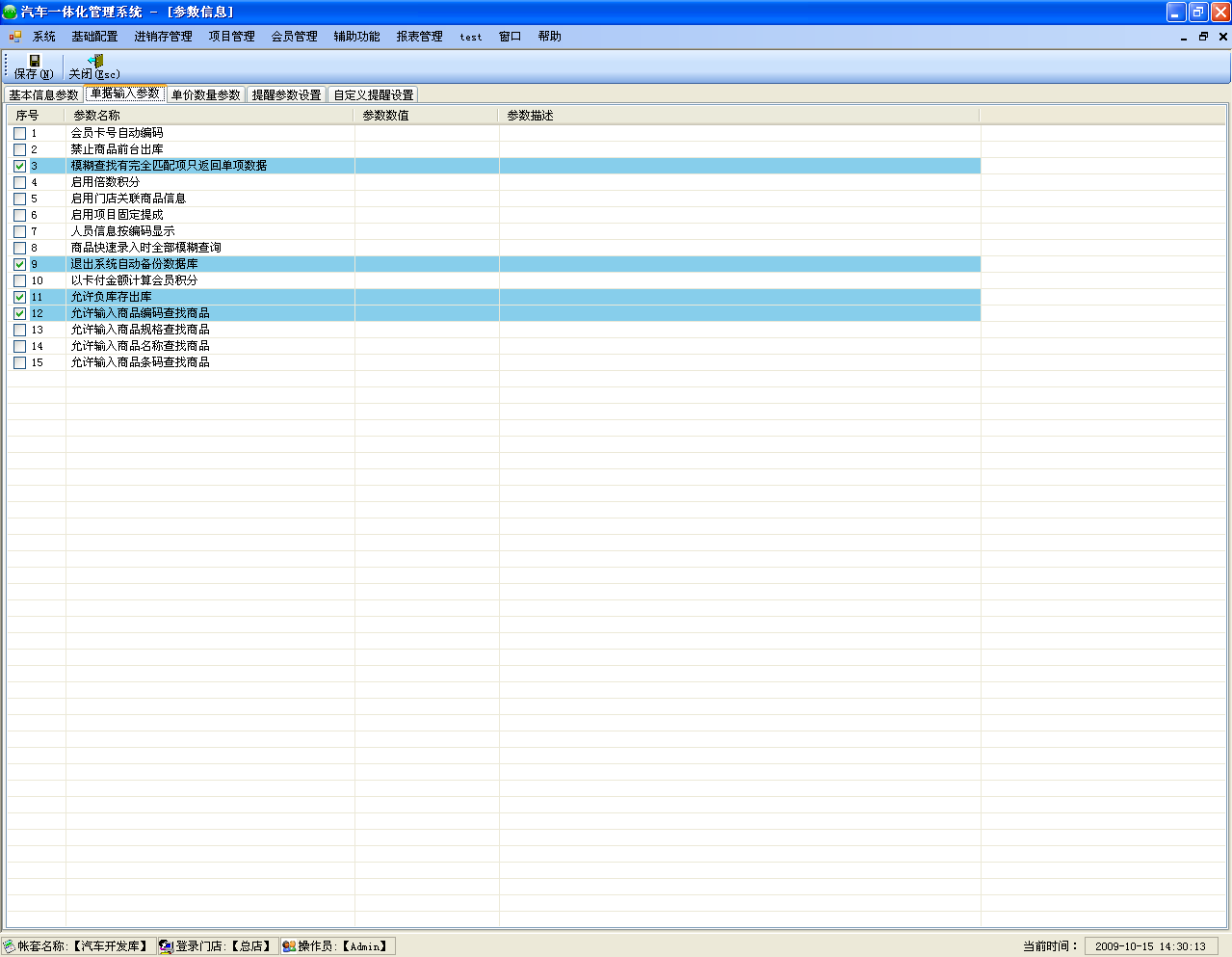Toggle row 8 商品快速录入 checkbox

pyautogui.click(x=19, y=248)
